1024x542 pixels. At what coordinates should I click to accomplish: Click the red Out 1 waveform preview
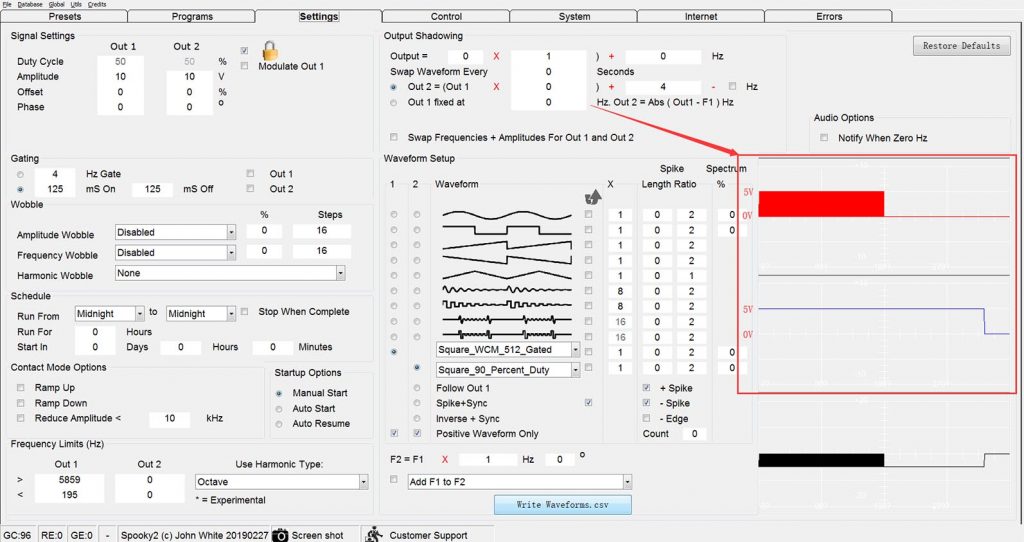(x=822, y=203)
